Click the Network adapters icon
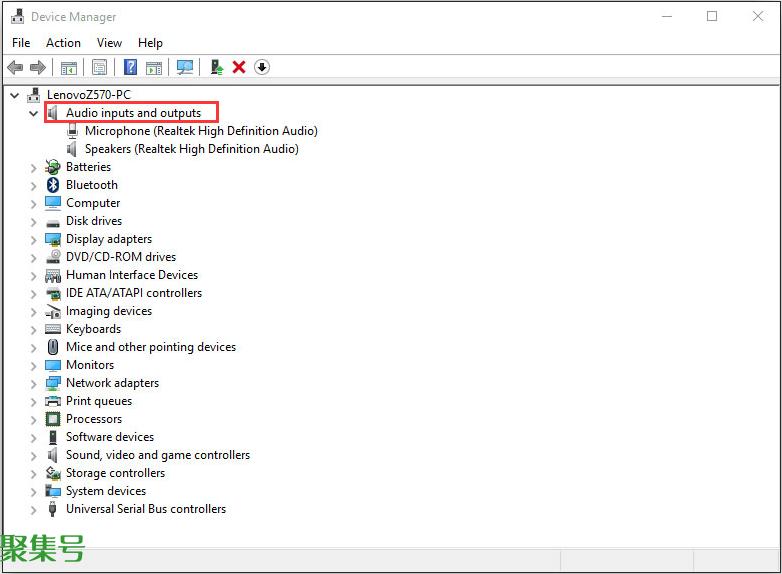The width and height of the screenshot is (782, 574). point(53,383)
